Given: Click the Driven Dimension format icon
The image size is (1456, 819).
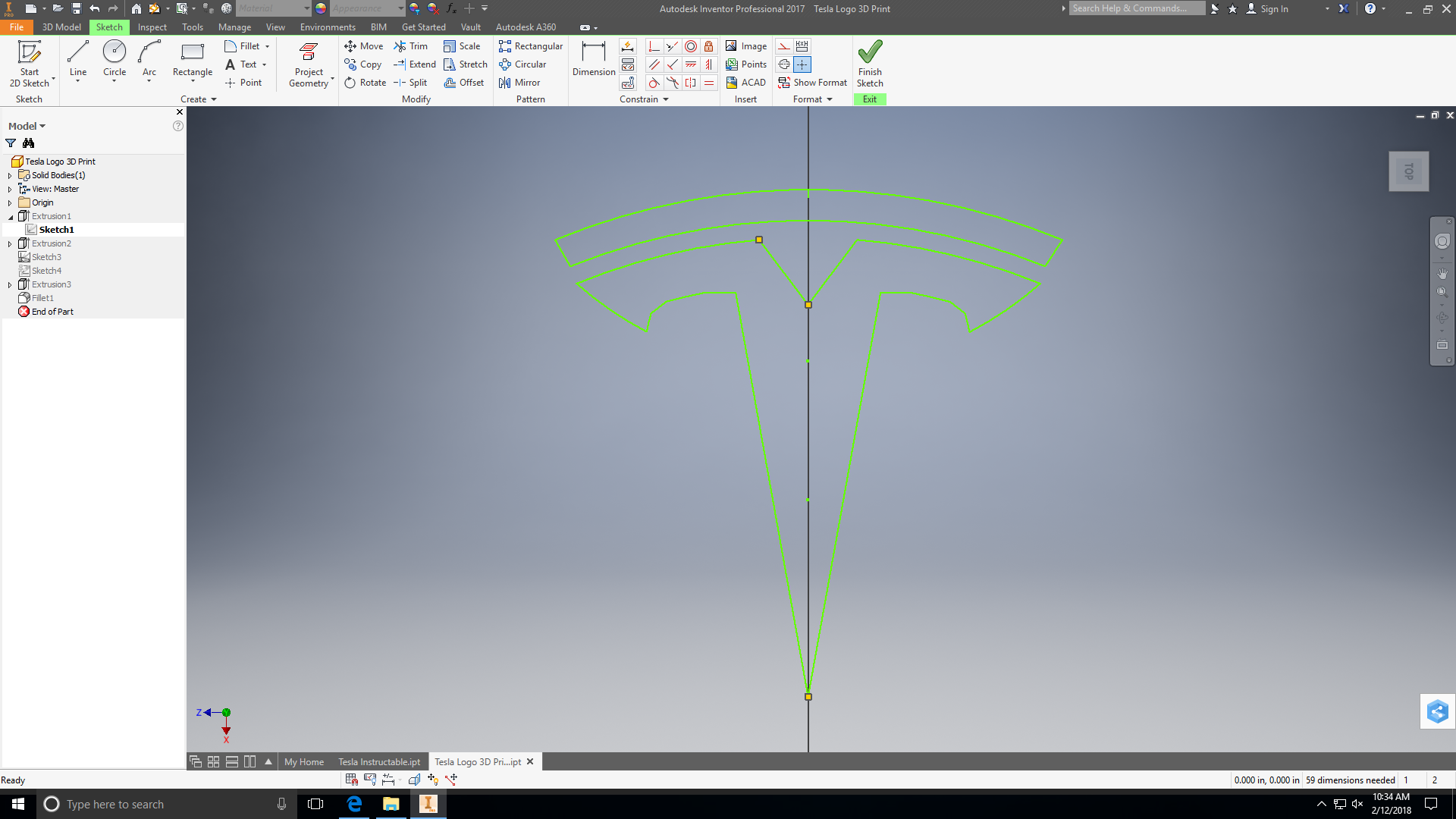Looking at the screenshot, I should coord(802,46).
